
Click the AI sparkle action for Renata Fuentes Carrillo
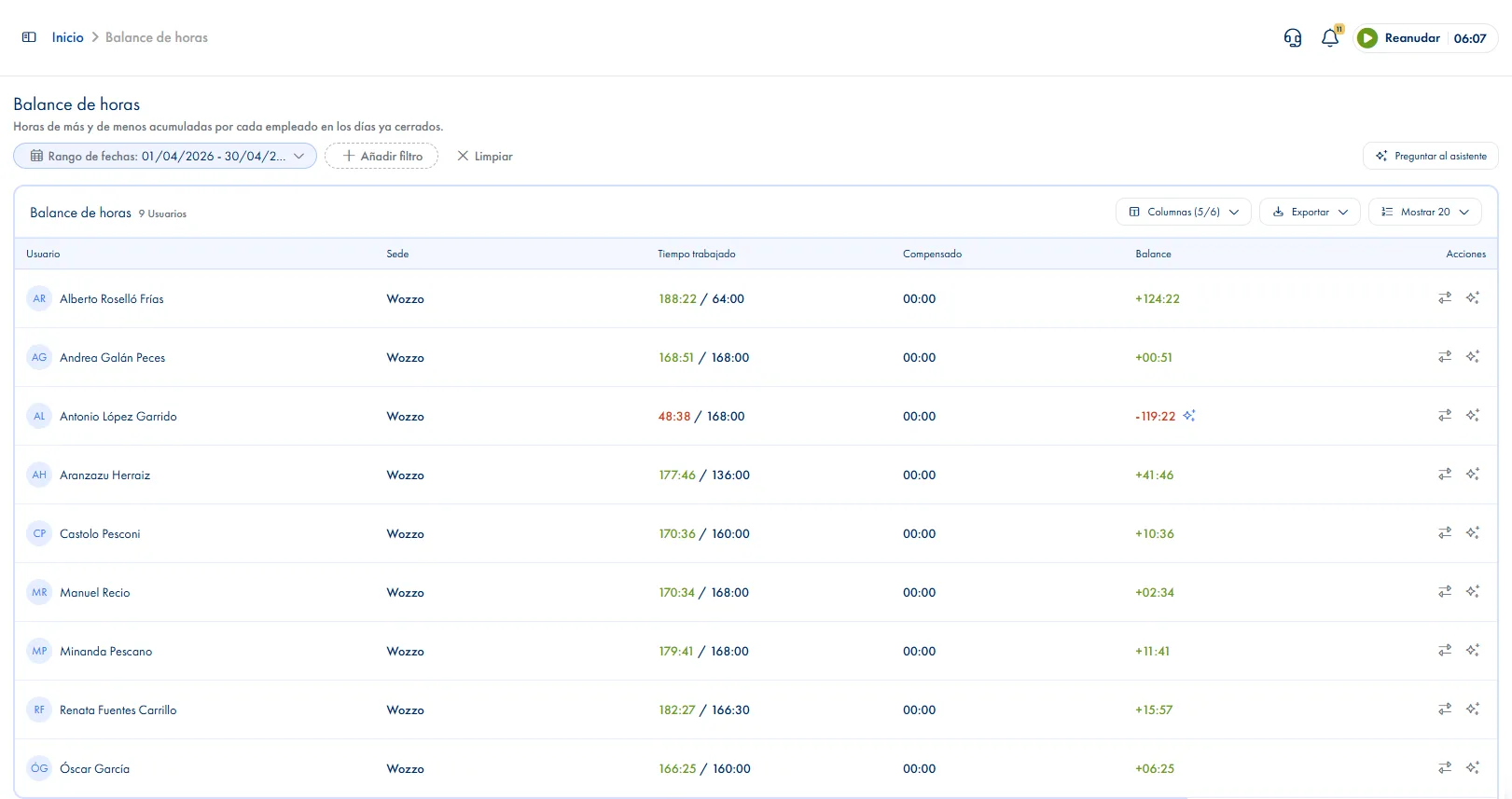(x=1473, y=709)
